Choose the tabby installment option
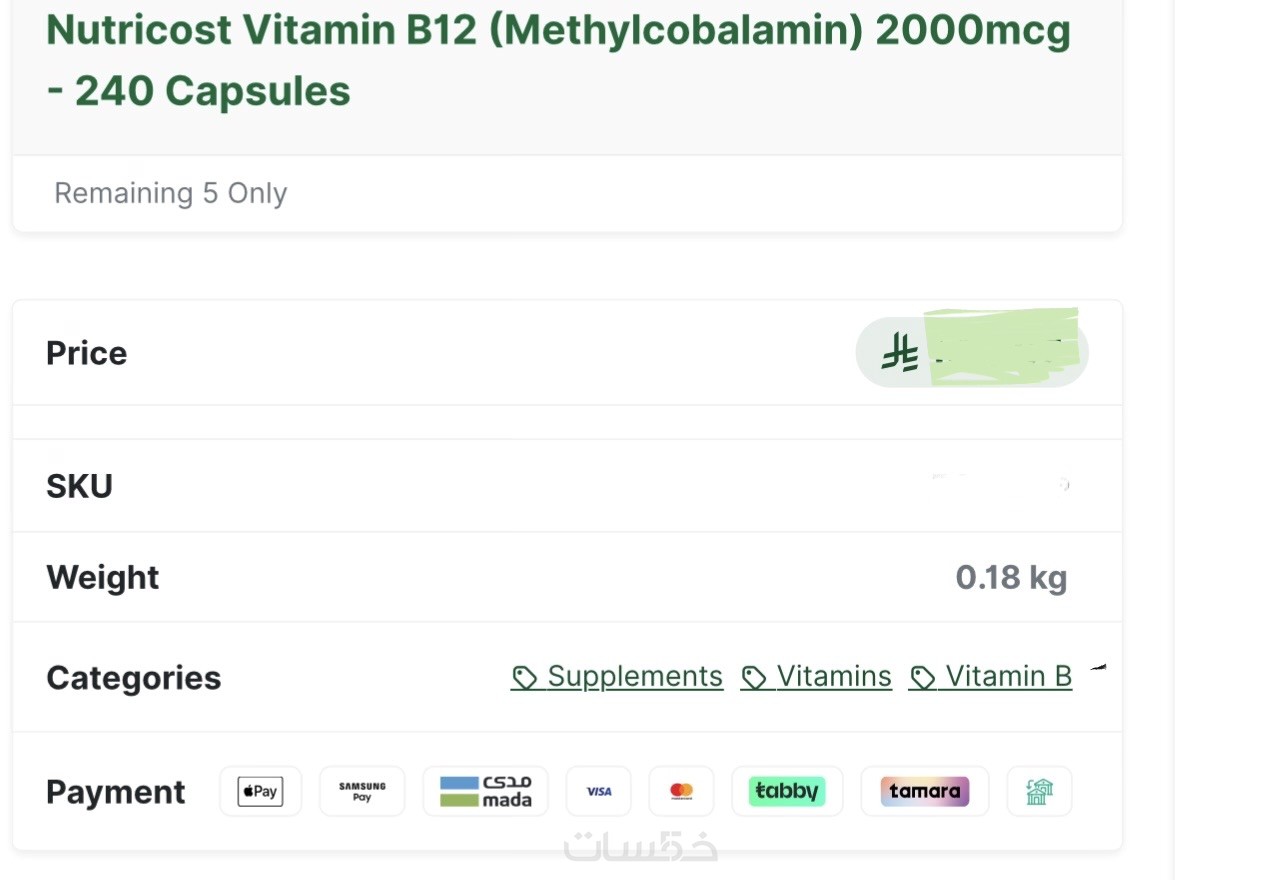Viewport: 1282px width, 880px height. pyautogui.click(x=787, y=792)
